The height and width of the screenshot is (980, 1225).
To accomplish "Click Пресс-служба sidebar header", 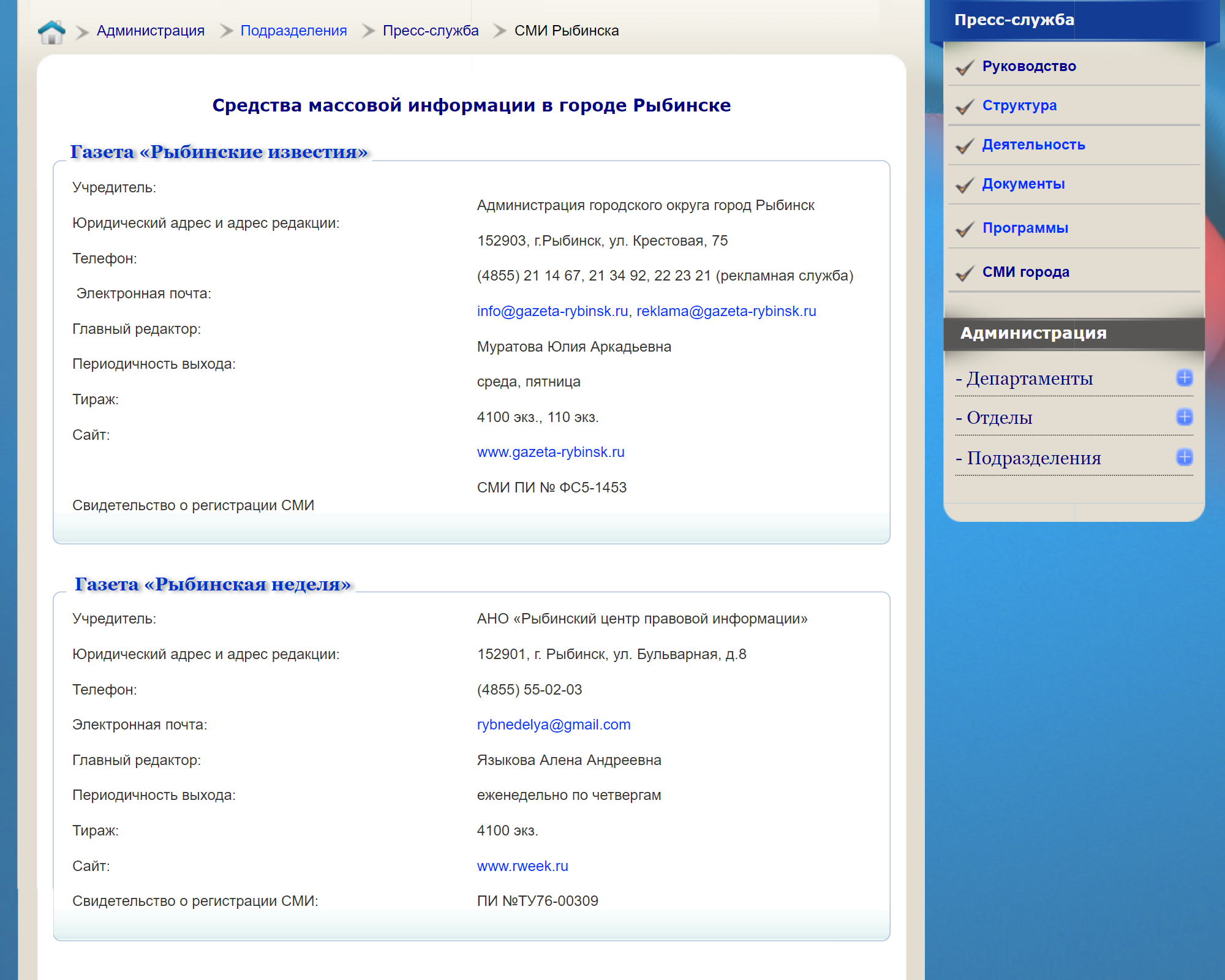I will (1014, 20).
